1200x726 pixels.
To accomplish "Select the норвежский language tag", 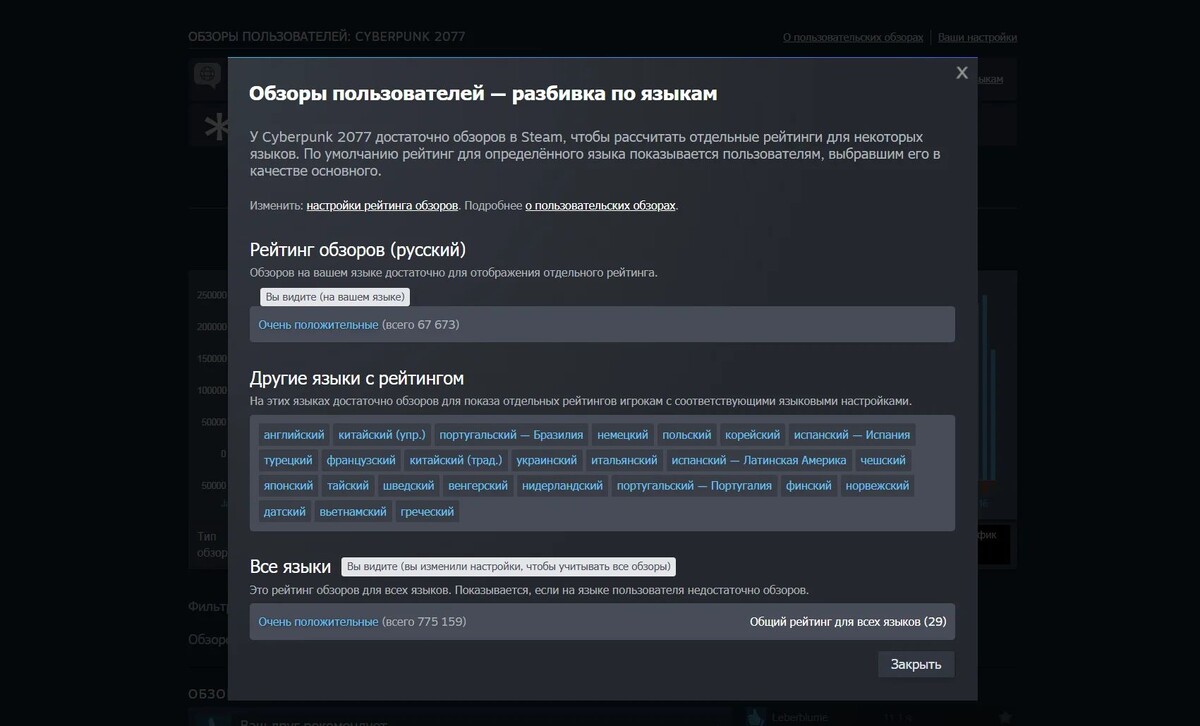I will pyautogui.click(x=877, y=486).
